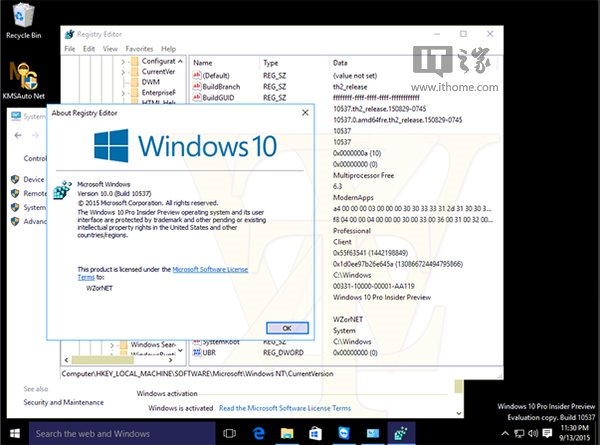Open the Help menu in Registry Editor

point(168,49)
